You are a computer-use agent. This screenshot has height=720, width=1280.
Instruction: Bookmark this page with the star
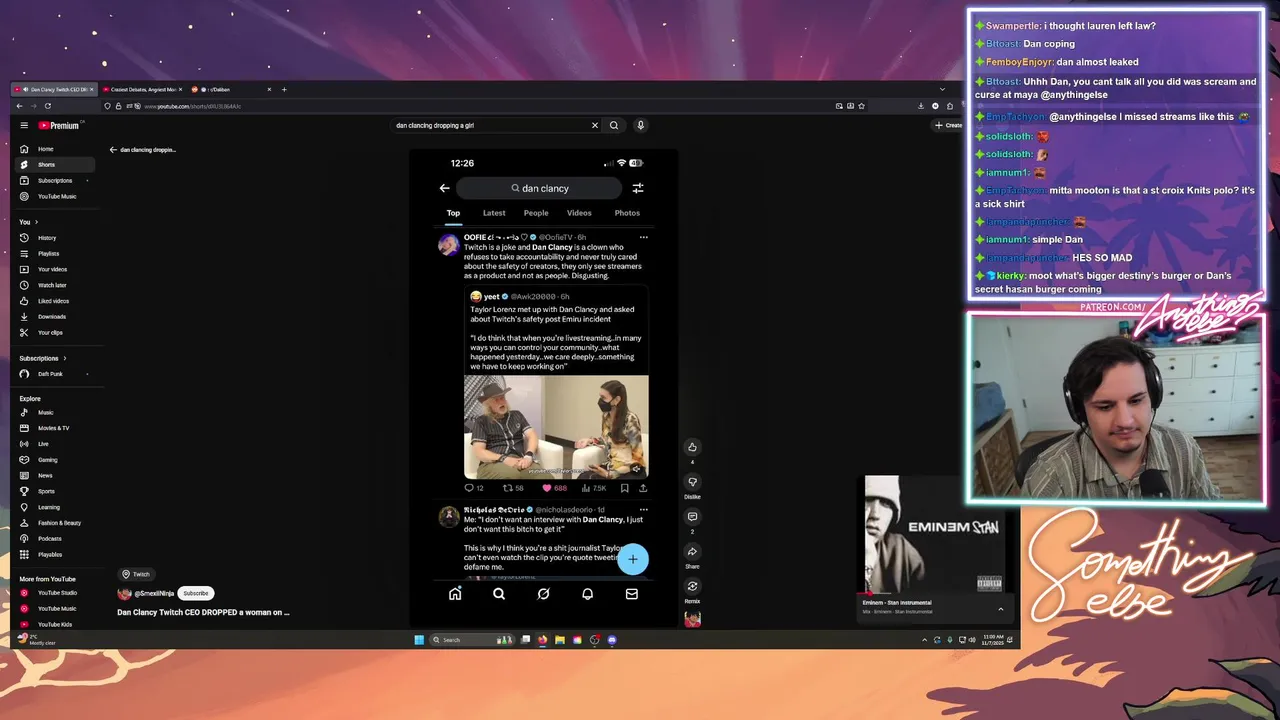coord(861,106)
